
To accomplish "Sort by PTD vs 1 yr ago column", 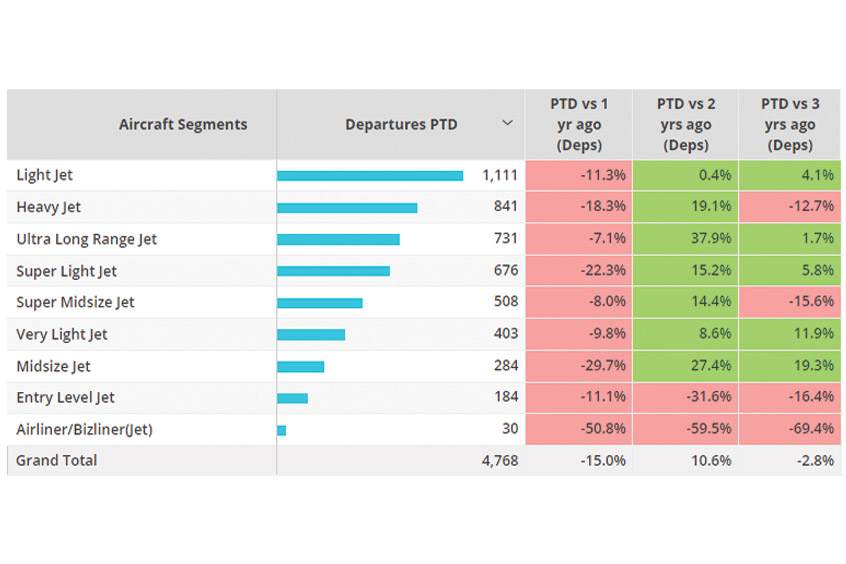I will click(578, 125).
